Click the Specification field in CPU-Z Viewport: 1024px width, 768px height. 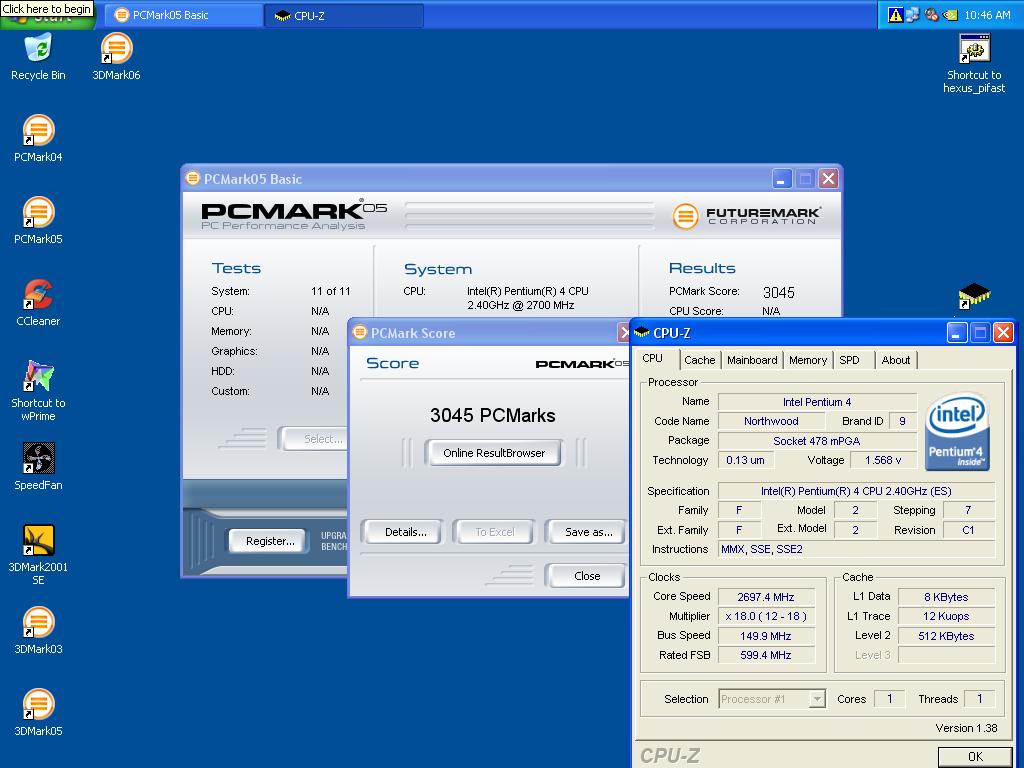pos(856,490)
